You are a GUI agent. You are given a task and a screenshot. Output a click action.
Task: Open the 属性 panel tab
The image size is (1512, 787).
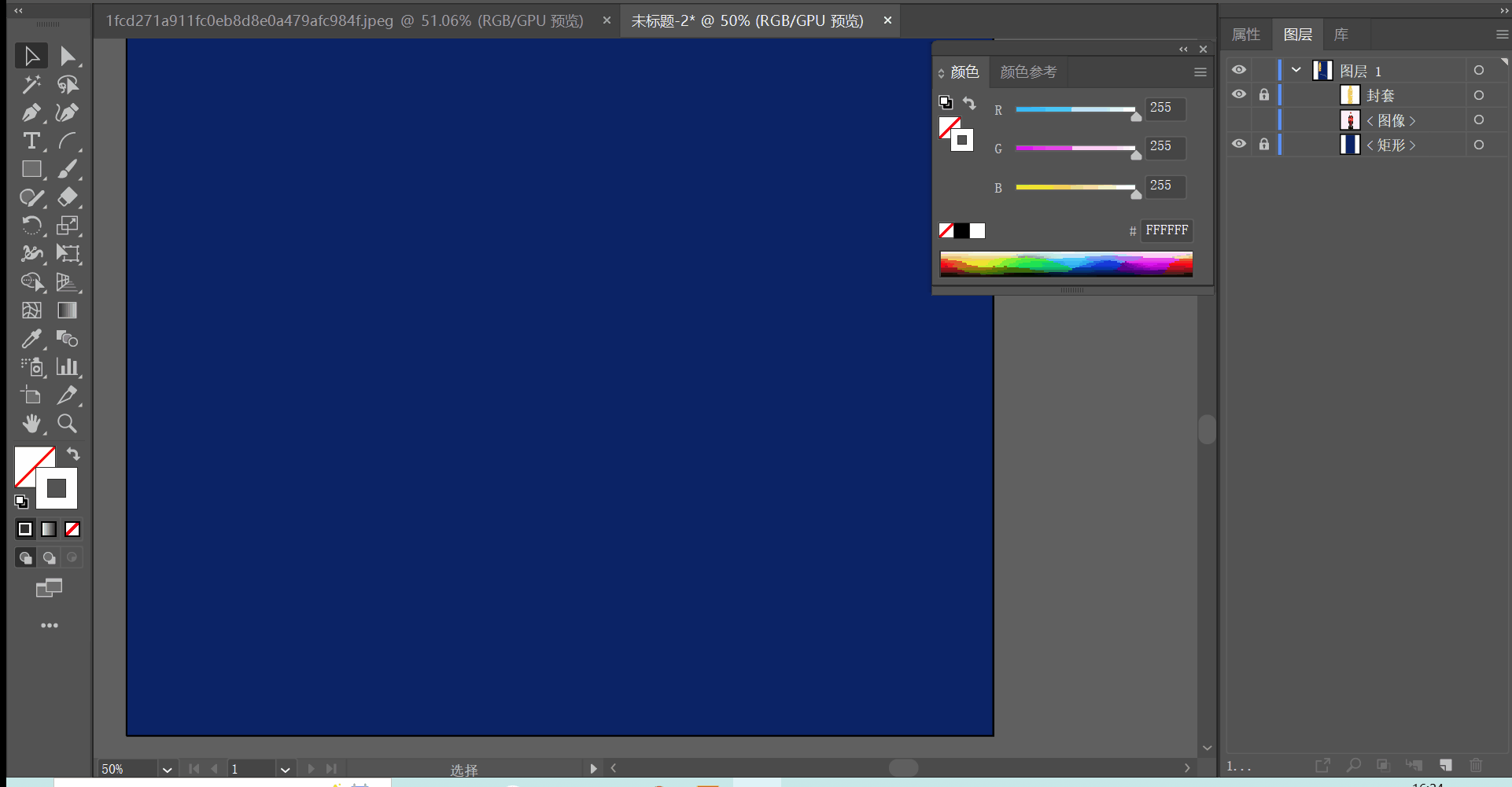1245,35
